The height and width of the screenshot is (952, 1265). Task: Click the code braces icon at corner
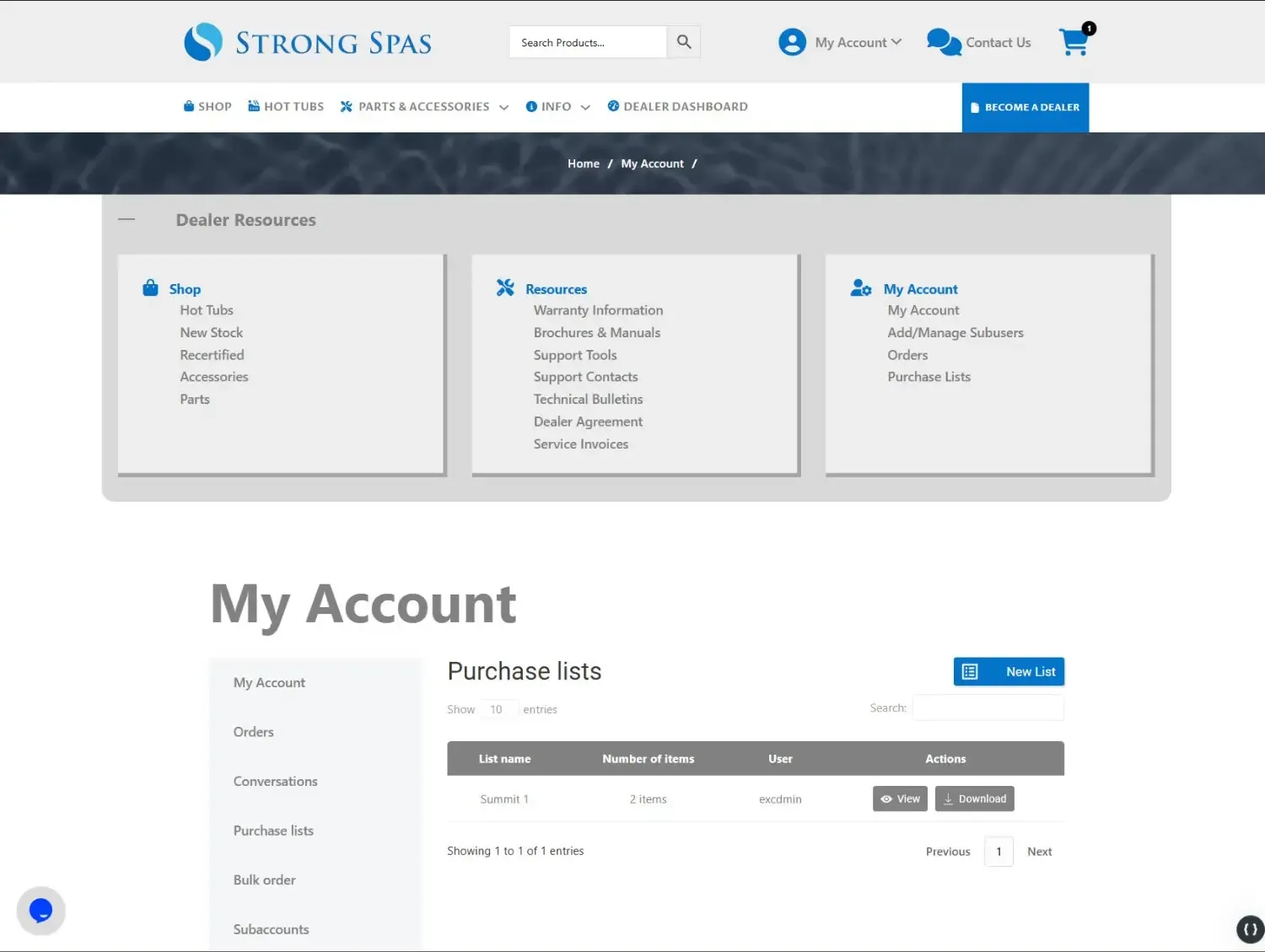pos(1250,929)
